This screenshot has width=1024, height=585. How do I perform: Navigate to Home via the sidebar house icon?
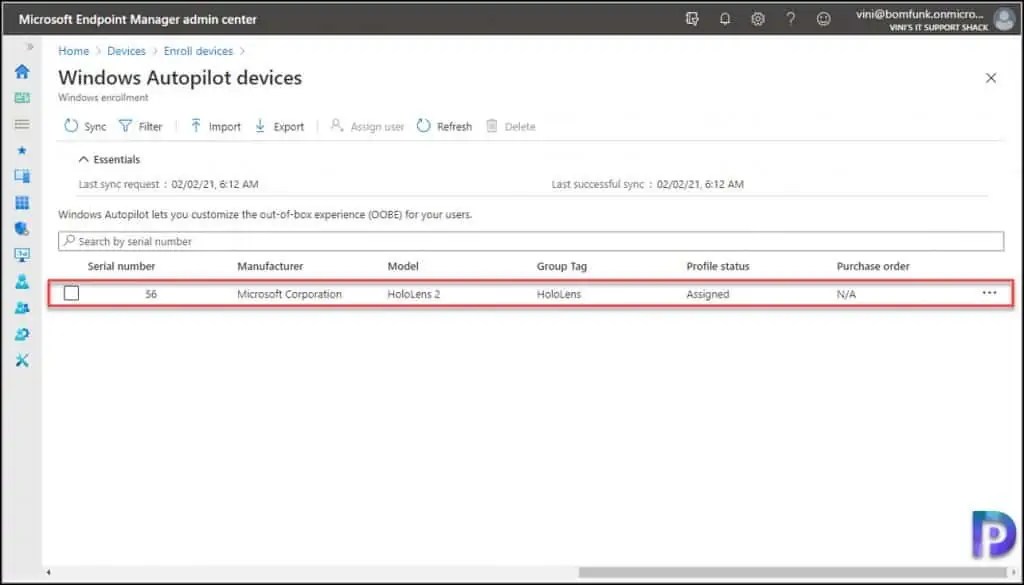[22, 71]
